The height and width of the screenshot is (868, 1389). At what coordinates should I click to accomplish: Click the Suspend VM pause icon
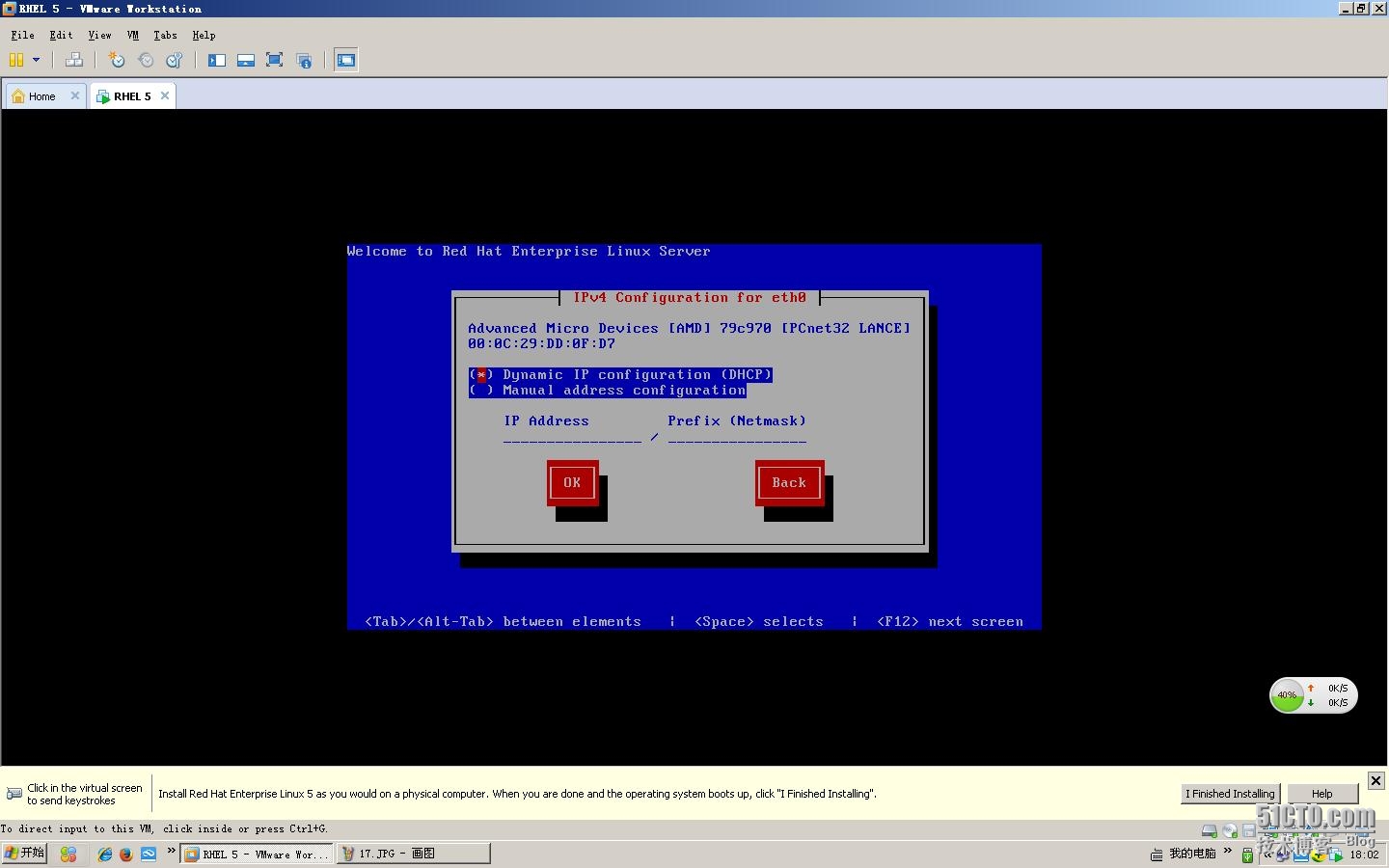point(16,60)
